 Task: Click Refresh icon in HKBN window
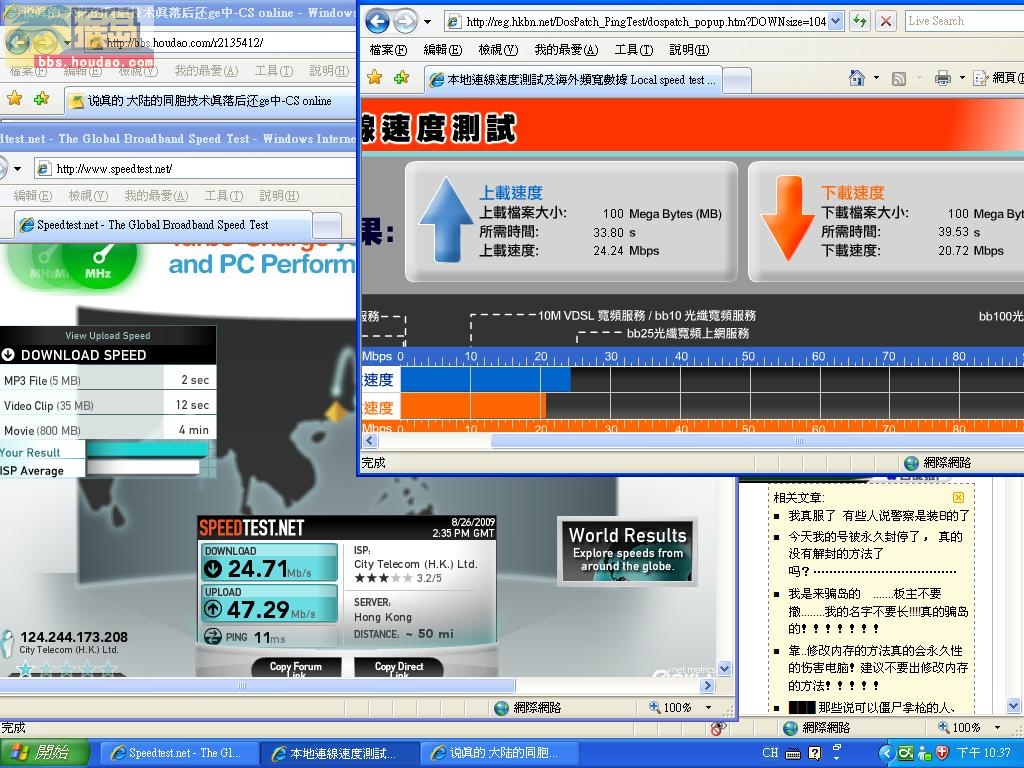pos(860,21)
